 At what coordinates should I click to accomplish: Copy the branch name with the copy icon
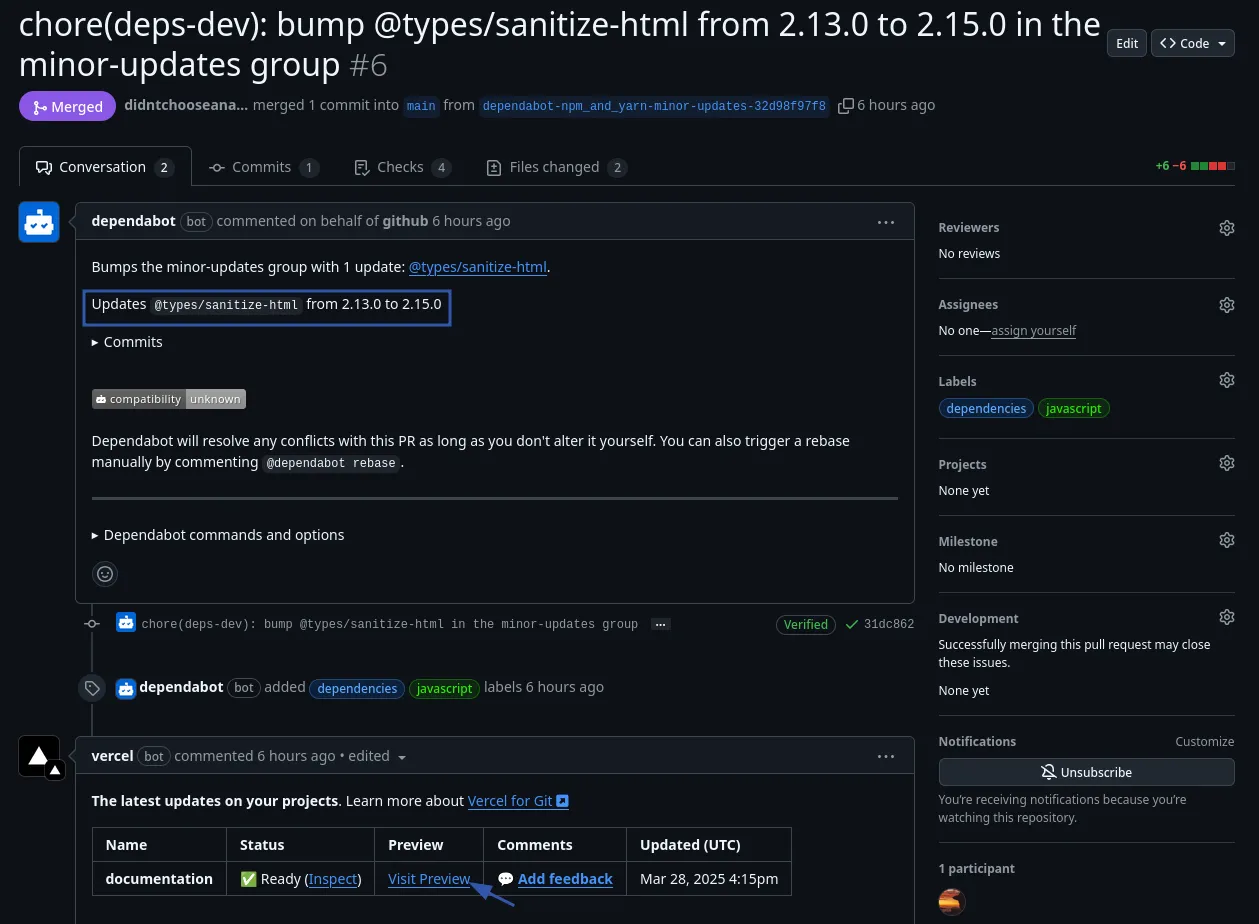tap(845, 106)
